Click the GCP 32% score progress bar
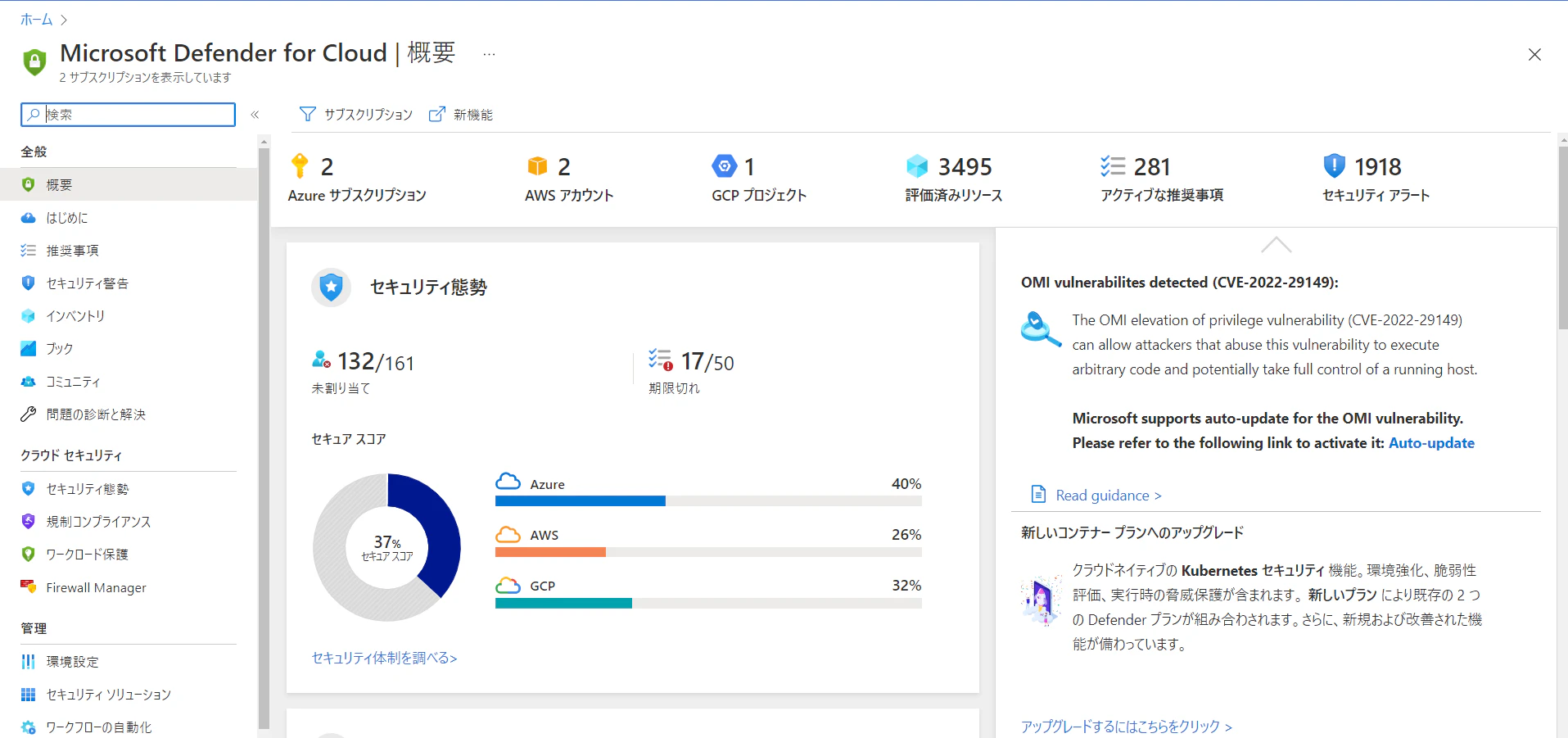 point(708,603)
